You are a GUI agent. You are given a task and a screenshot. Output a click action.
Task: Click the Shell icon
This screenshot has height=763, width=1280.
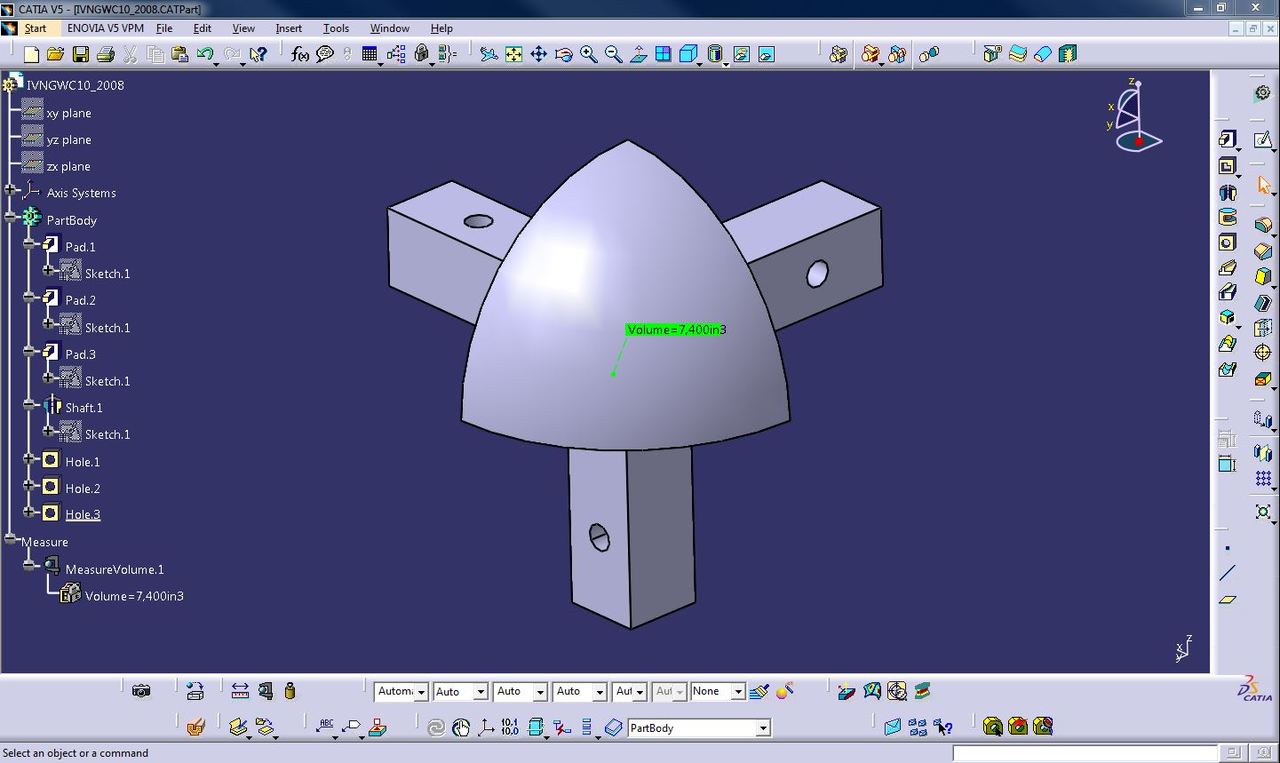pos(1263,303)
